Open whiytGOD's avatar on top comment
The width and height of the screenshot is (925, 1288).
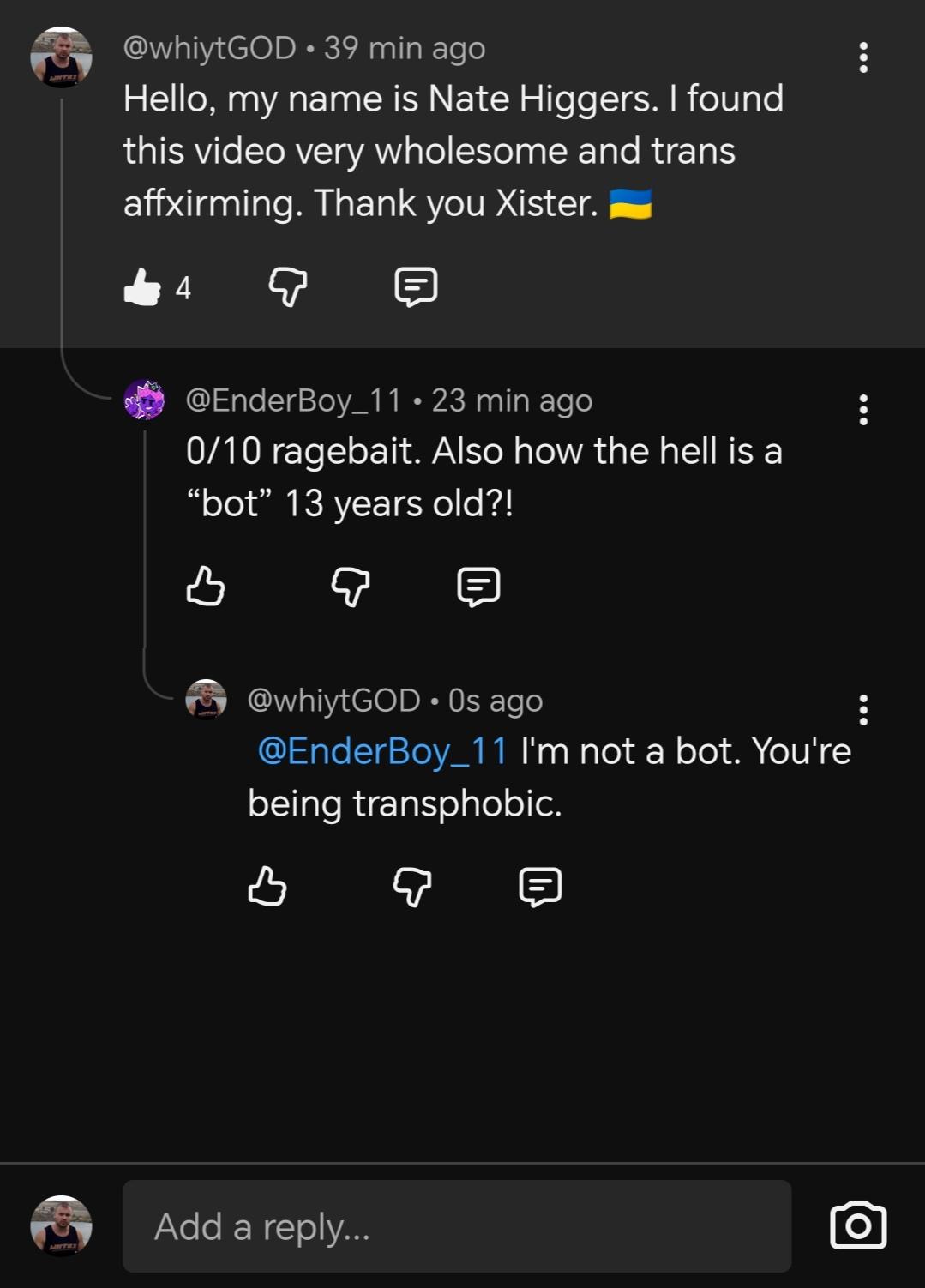pos(61,57)
